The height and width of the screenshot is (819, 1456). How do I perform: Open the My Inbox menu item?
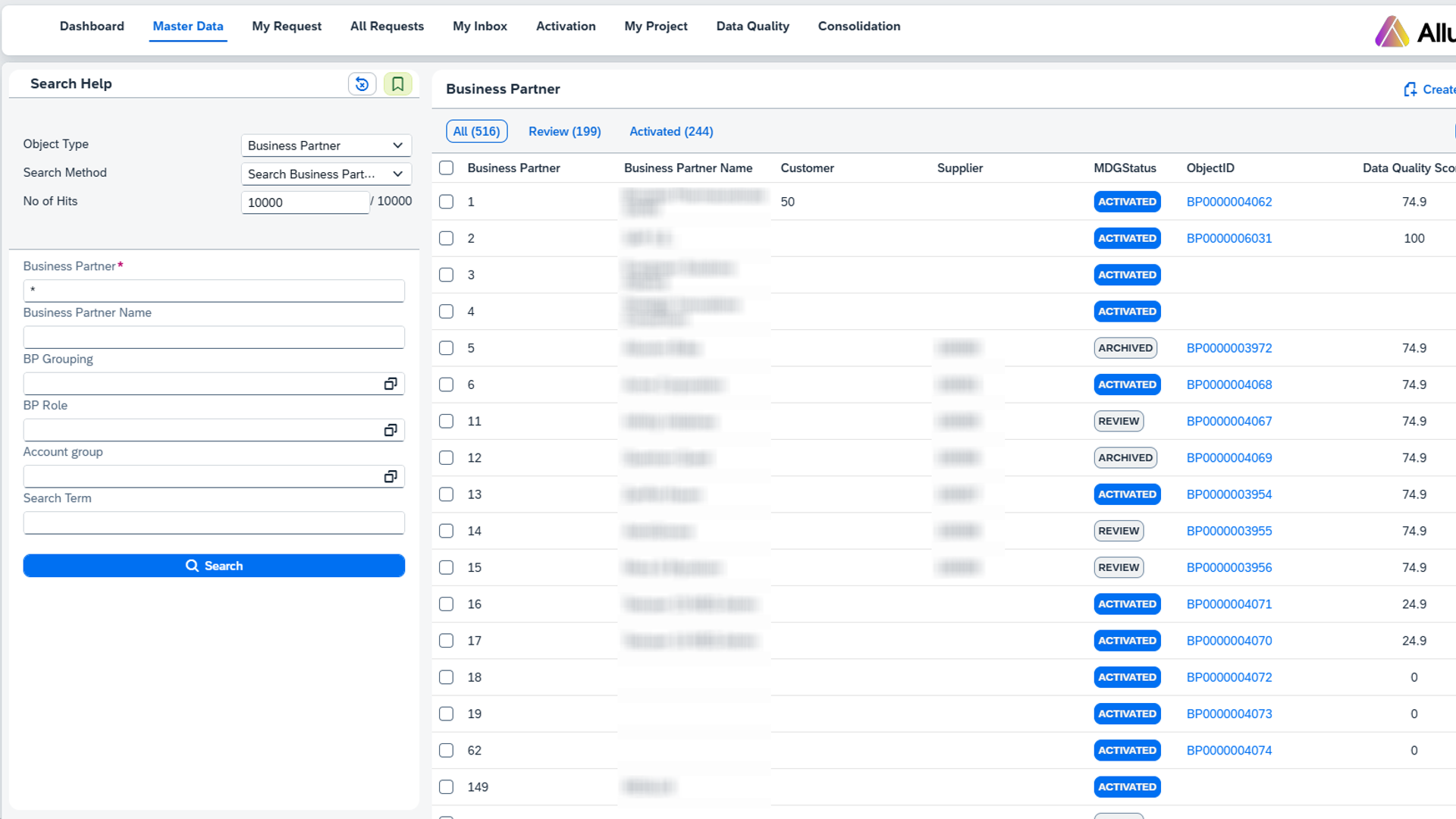(480, 26)
